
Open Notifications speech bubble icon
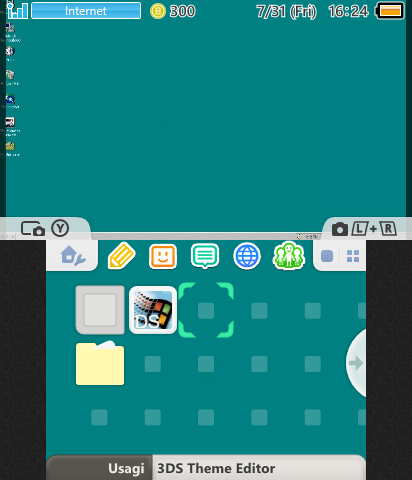coord(205,256)
